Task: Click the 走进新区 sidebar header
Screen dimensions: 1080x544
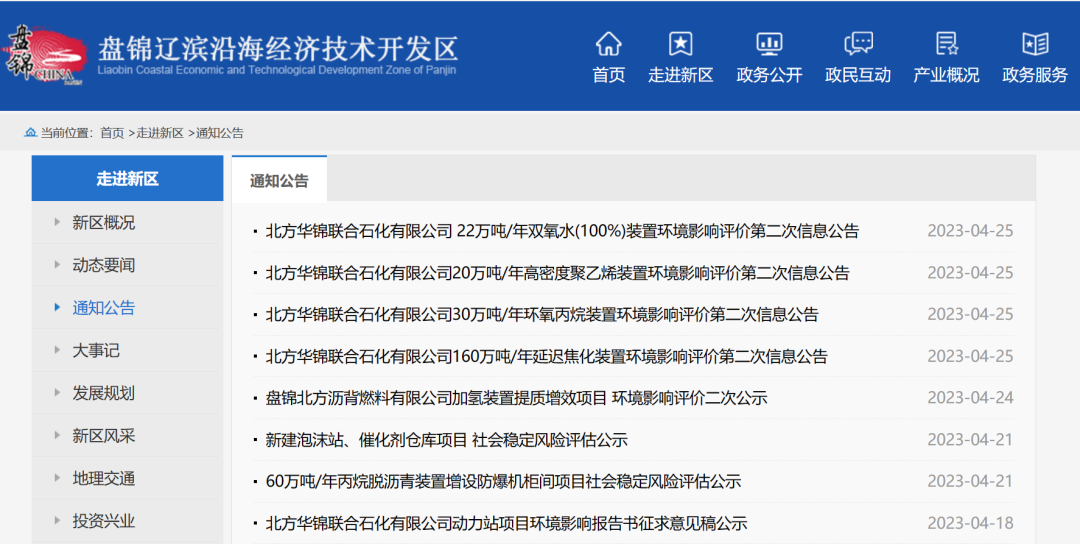Action: 127,179
